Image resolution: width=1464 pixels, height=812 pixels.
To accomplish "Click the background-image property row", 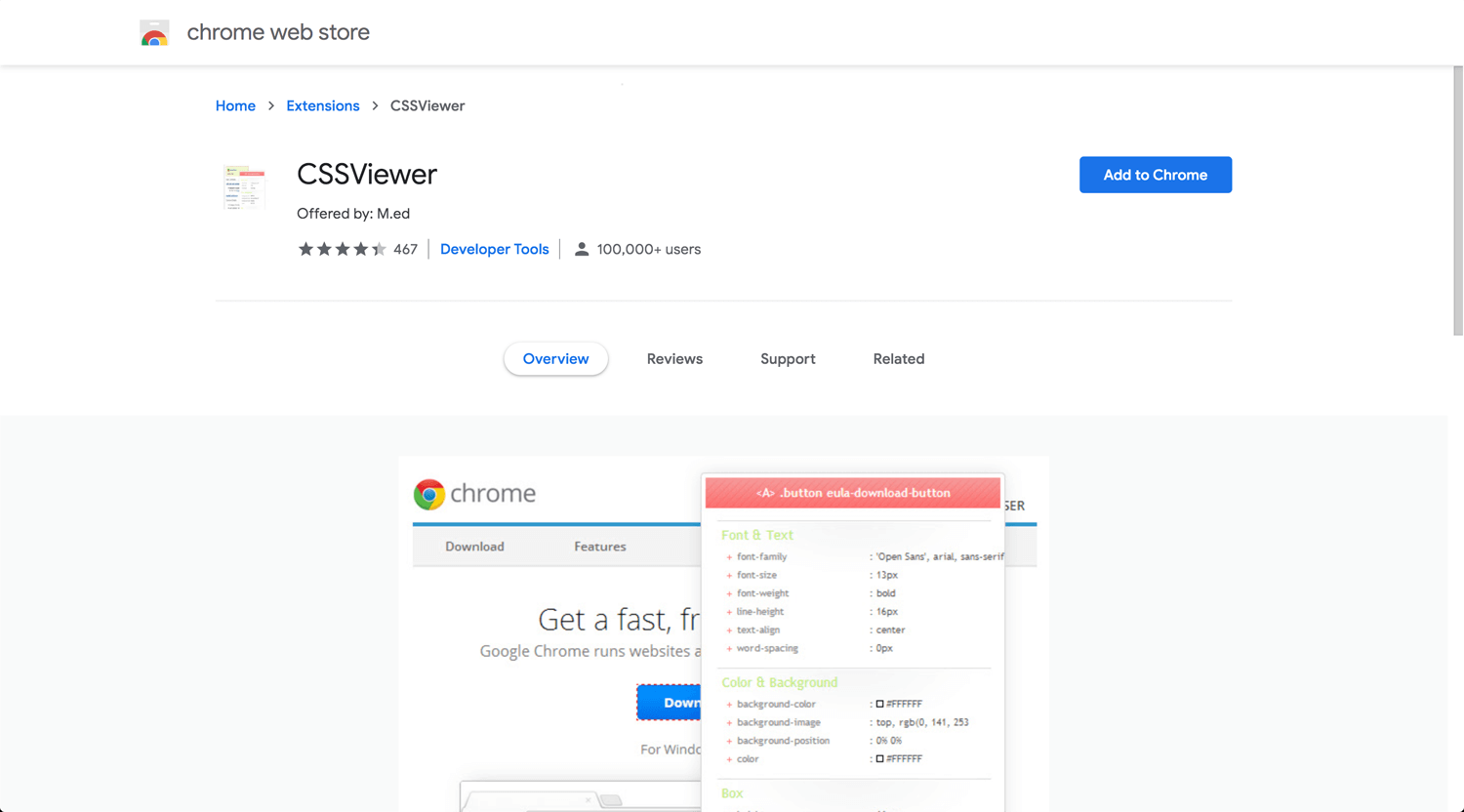I will [846, 722].
